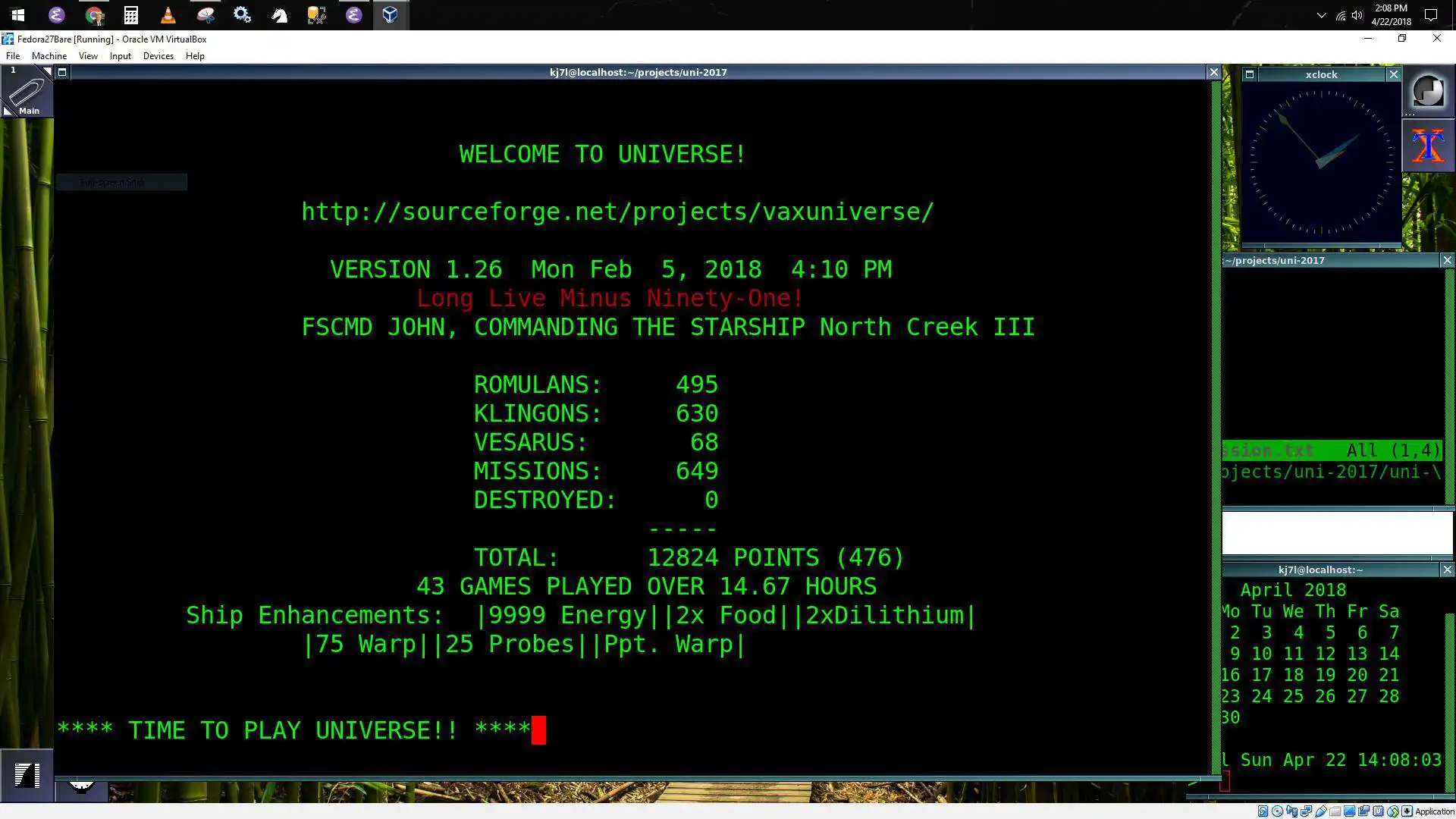Click the optical disc status icon

click(x=1277, y=811)
